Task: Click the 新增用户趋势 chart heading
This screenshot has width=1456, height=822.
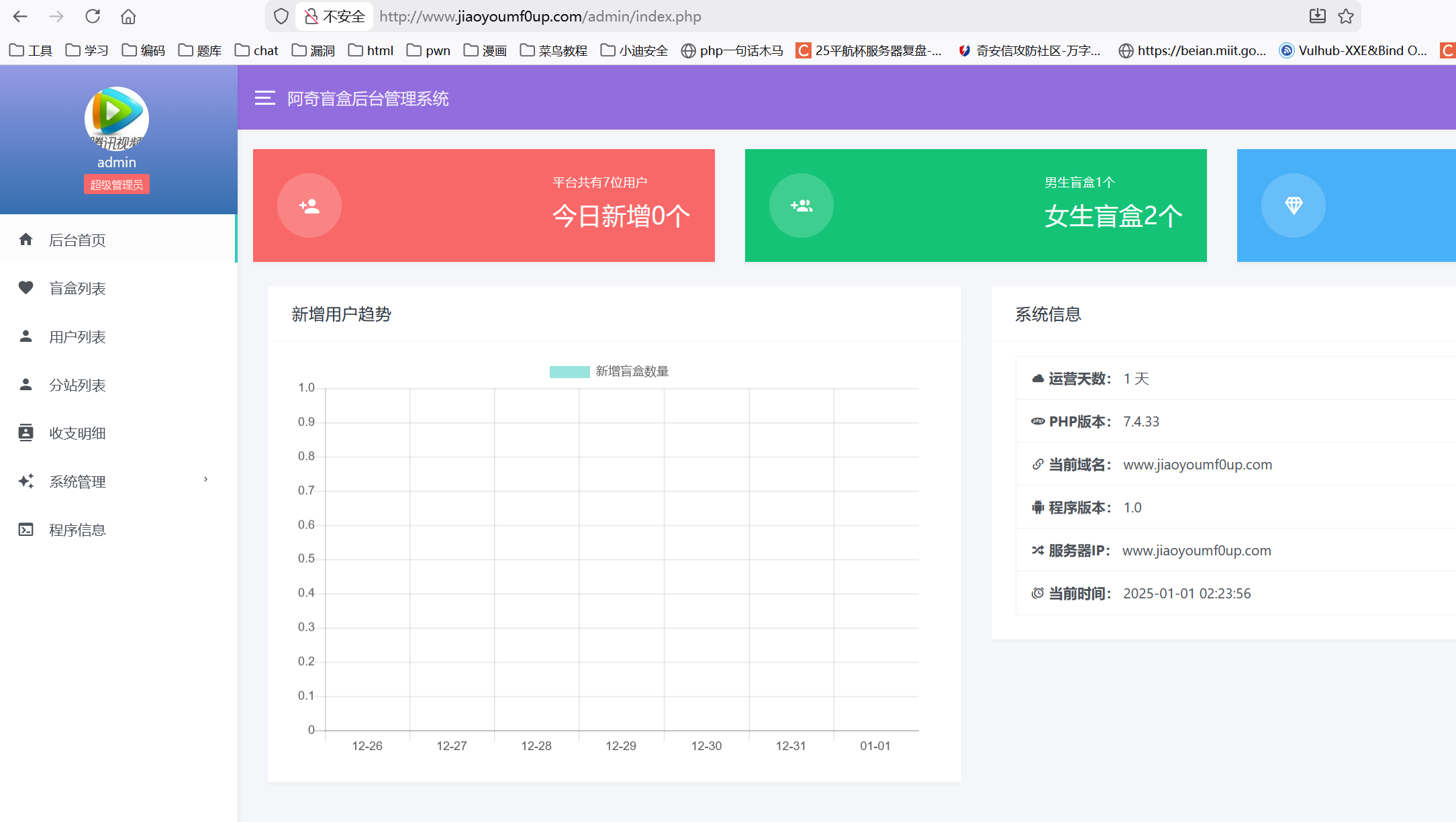Action: click(x=341, y=314)
